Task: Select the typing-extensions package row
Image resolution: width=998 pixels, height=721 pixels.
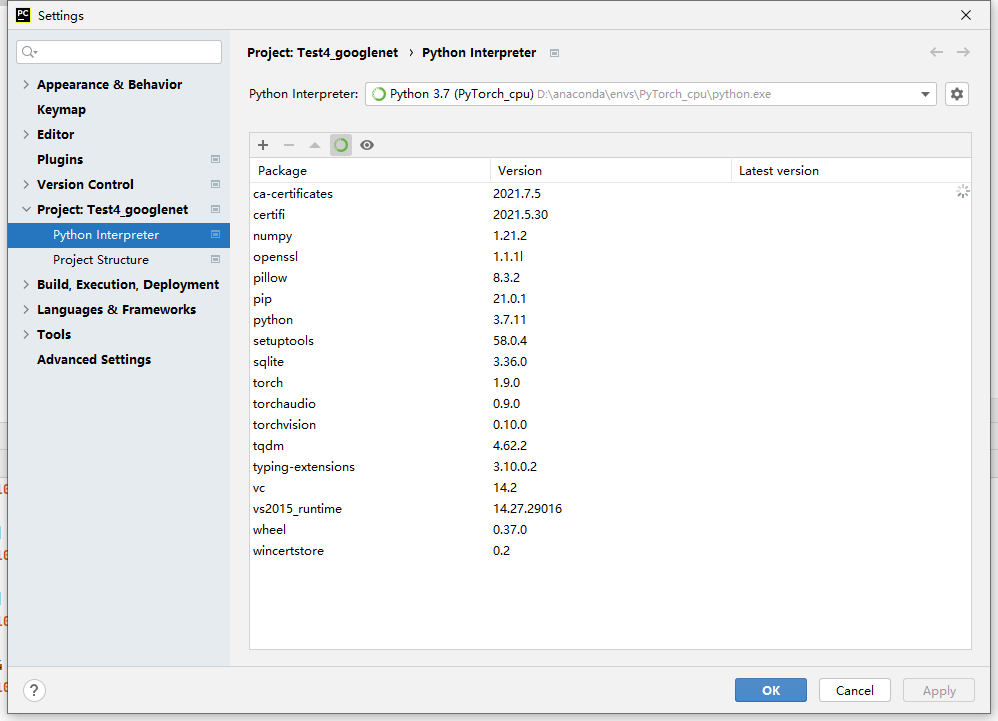Action: click(610, 466)
